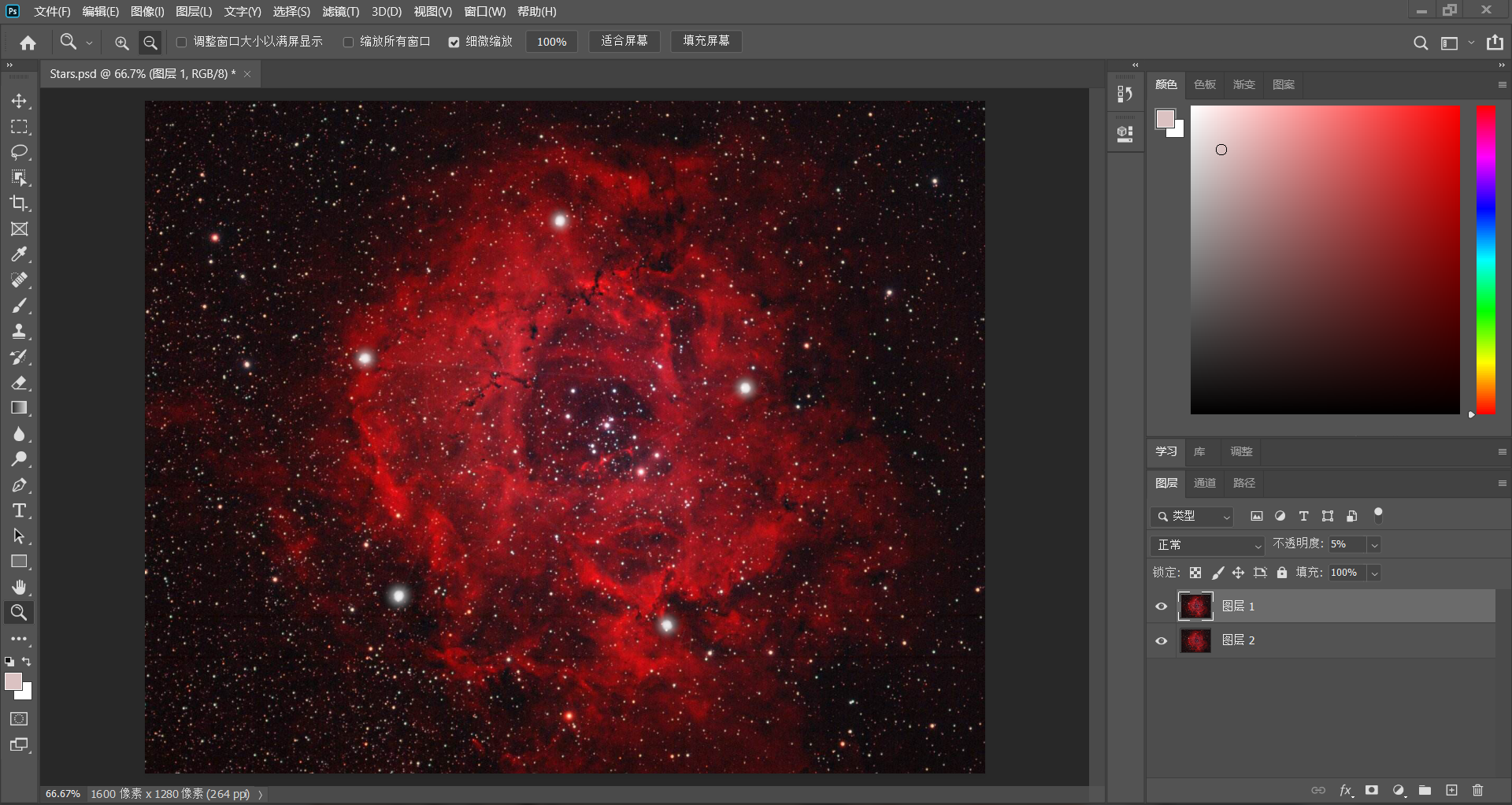Viewport: 1512px width, 805px height.
Task: Select the Eraser tool
Action: [x=19, y=383]
